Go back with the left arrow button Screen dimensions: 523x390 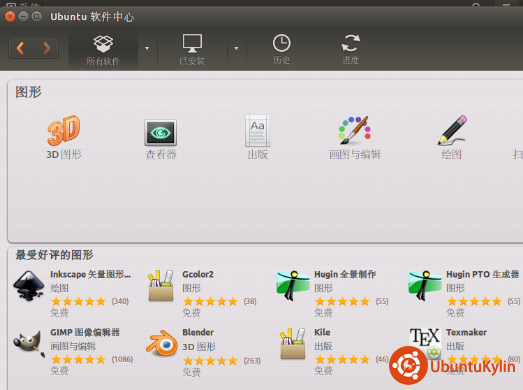click(21, 48)
